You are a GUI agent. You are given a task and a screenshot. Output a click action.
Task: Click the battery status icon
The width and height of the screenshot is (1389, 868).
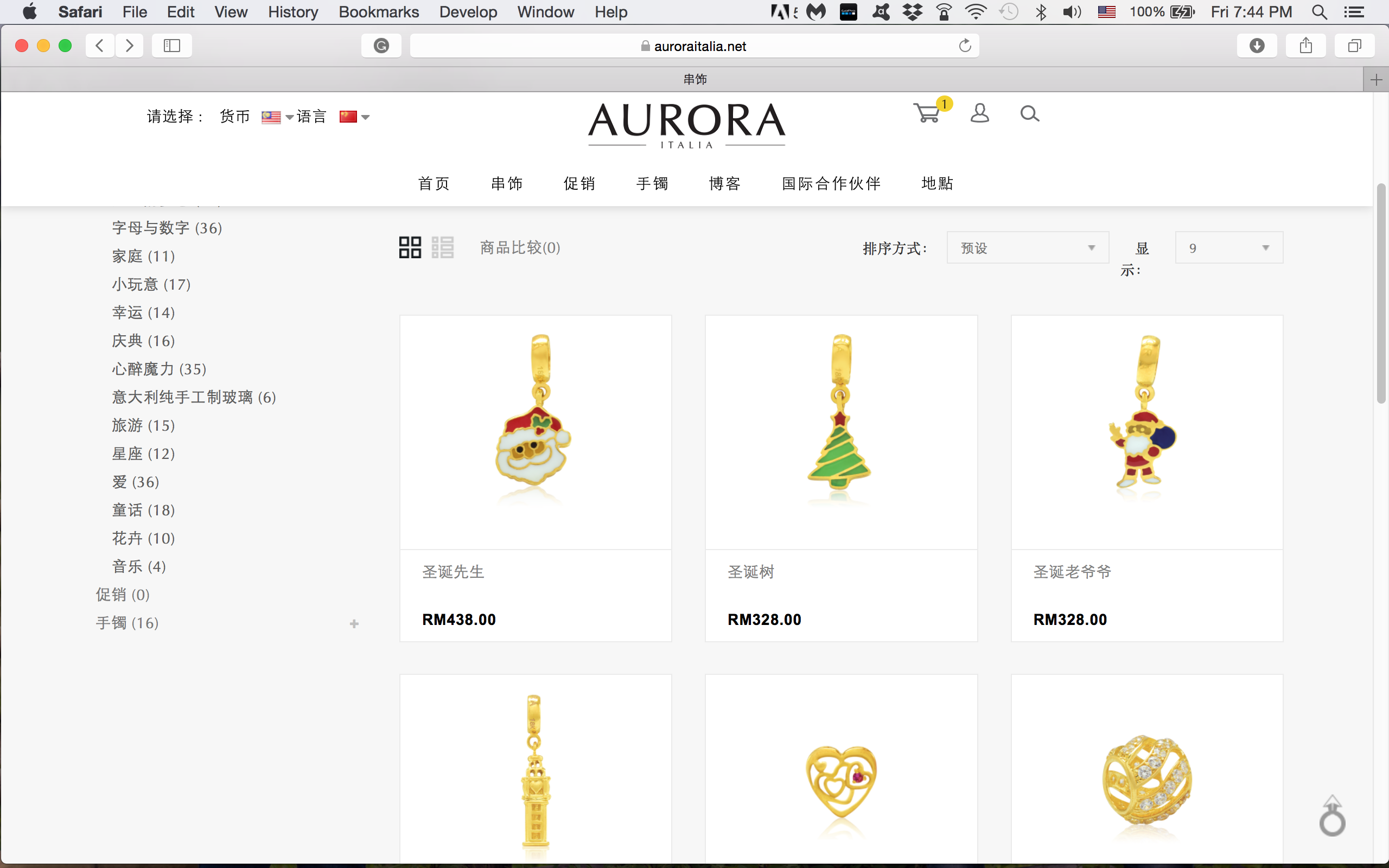click(x=1182, y=11)
